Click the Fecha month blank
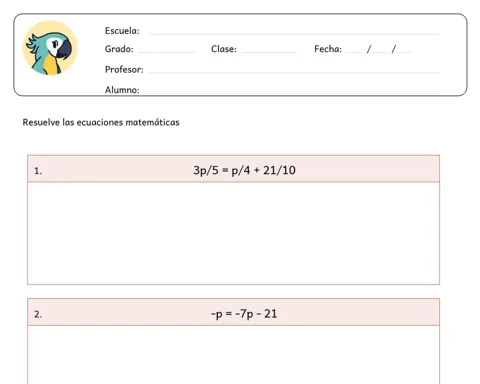Viewport: 480px width, 384px height. [x=380, y=49]
